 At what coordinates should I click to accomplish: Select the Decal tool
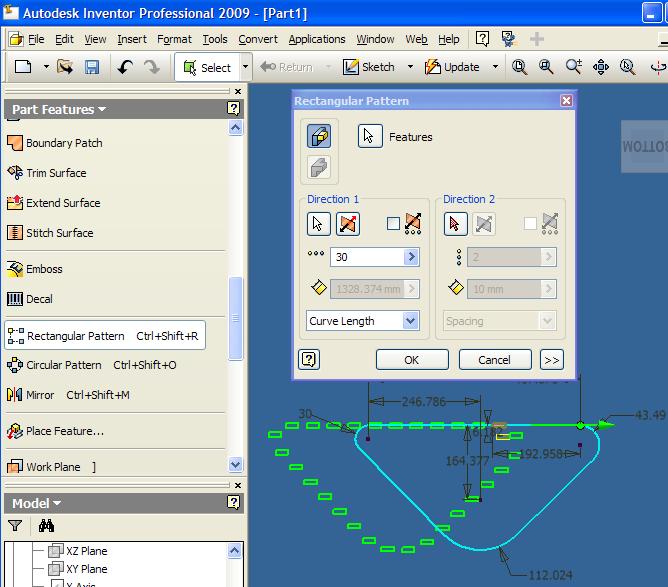(x=30, y=299)
